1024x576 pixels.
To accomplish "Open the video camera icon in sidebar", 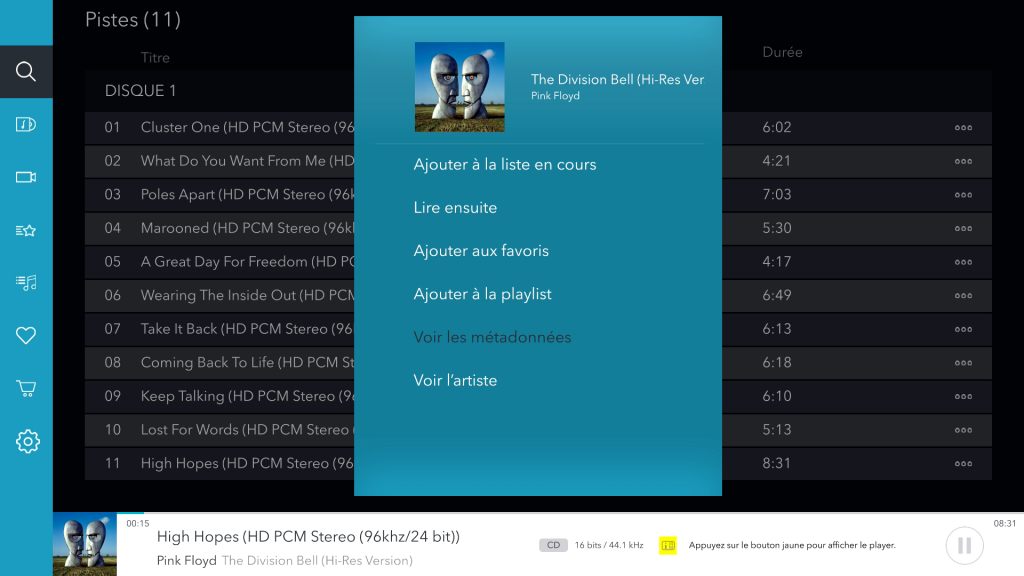I will pos(26,177).
